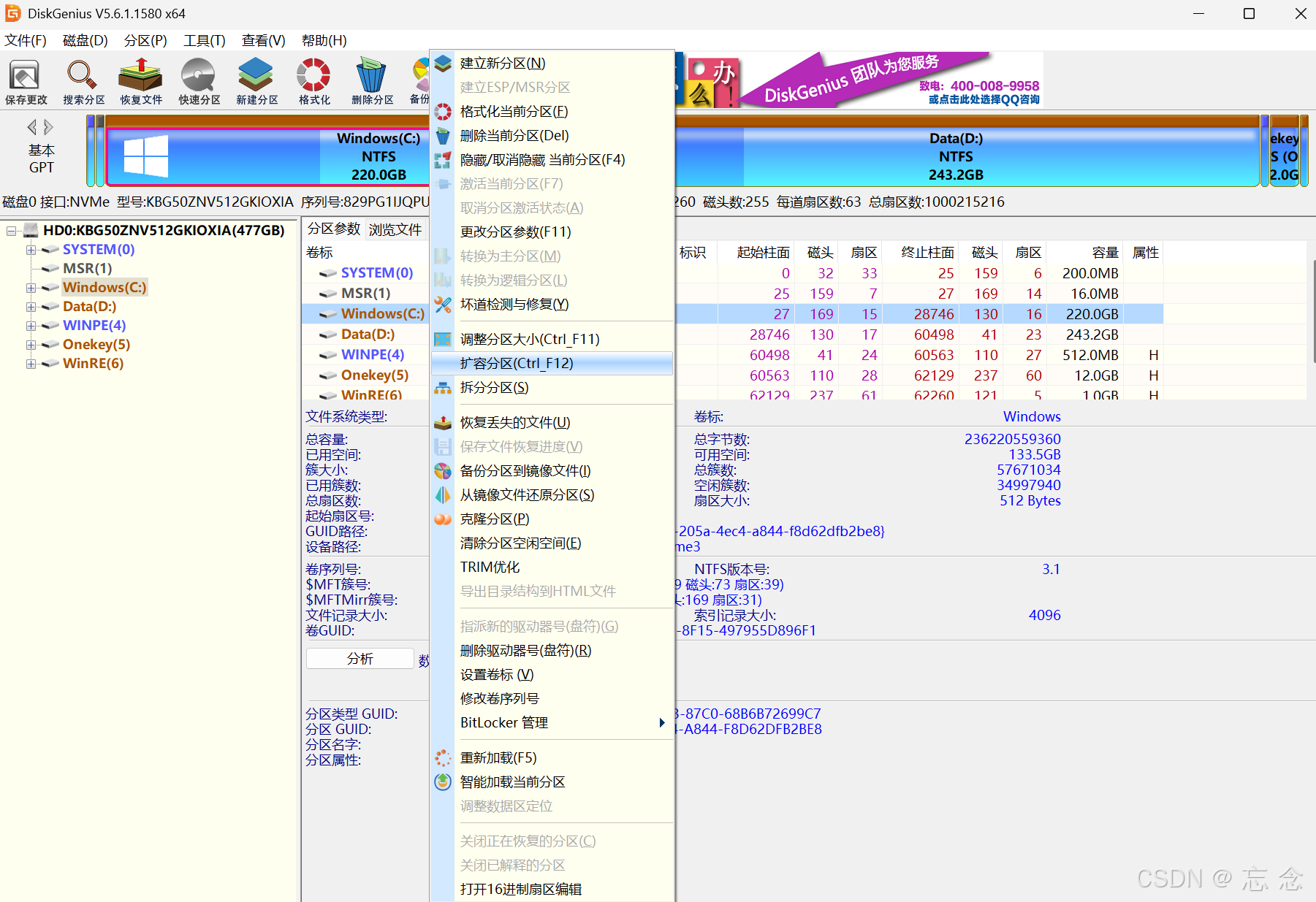Expand the SYSTEM(0) tree node
The height and width of the screenshot is (902, 1316).
31,250
